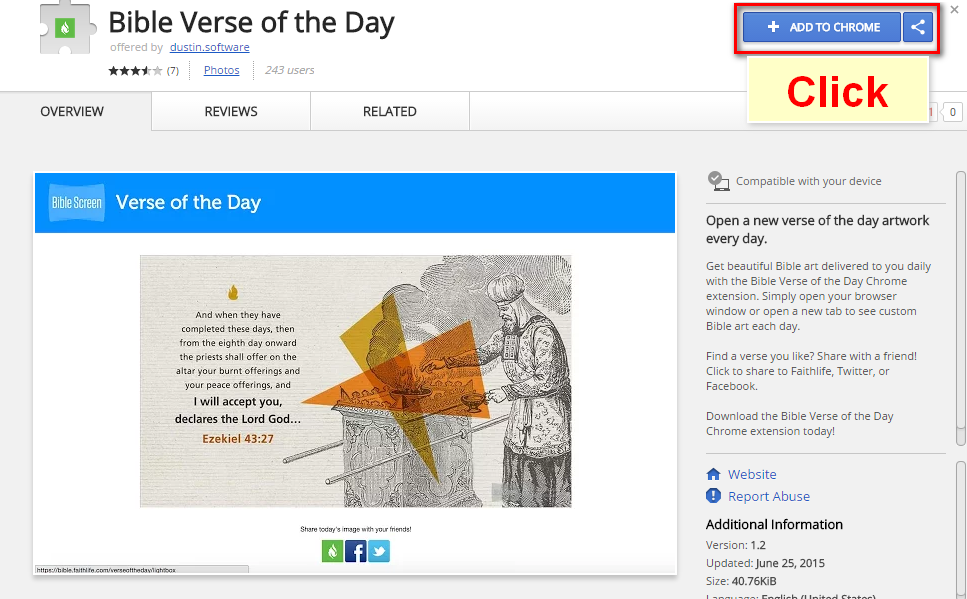The image size is (967, 599).
Task: Click the share icon beside Add to Chrome
Action: (x=918, y=27)
